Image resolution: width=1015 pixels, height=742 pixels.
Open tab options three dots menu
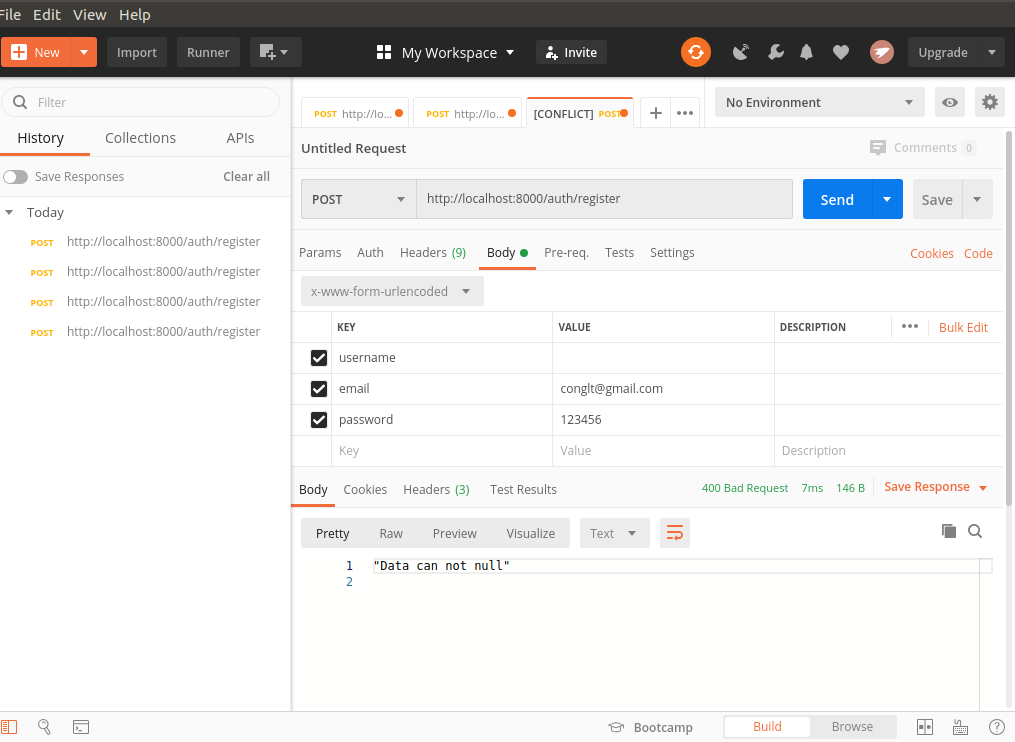coord(685,113)
